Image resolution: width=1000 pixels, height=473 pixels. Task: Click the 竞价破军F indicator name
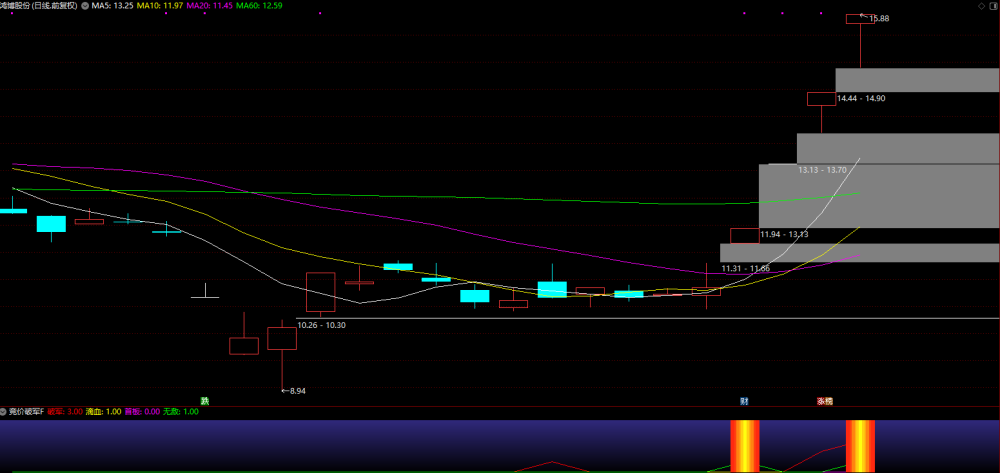click(x=26, y=412)
